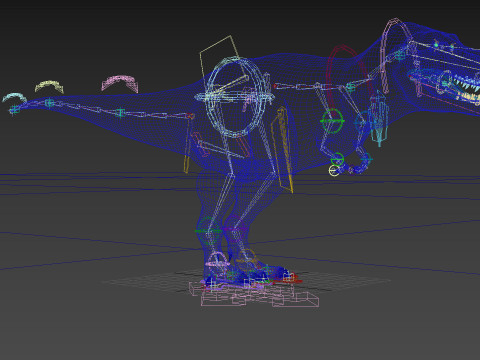Viewport: 480px width, 360px height.
Task: Select the small yellow hand circle controller
Action: 334,171
